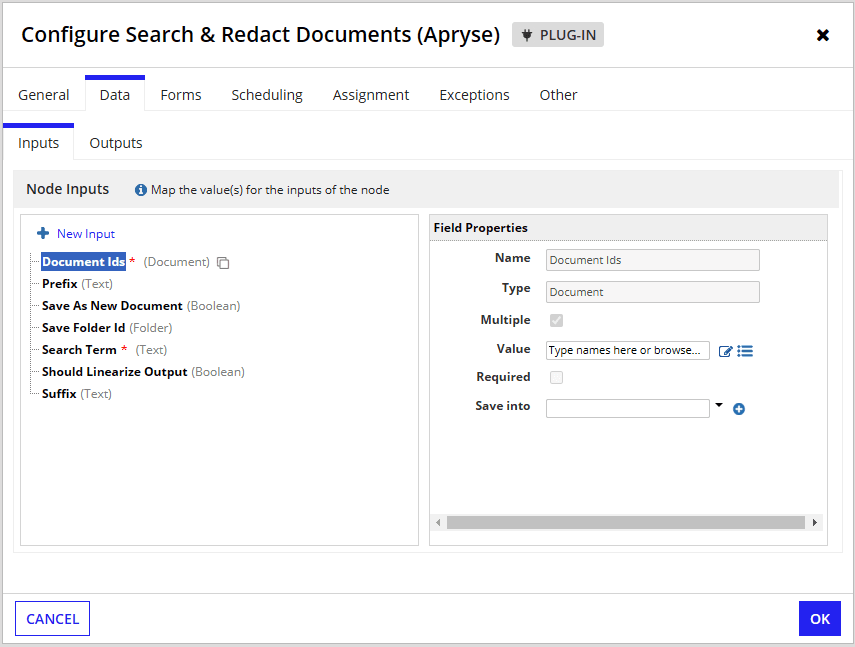Open the Save into combo box

[627, 408]
